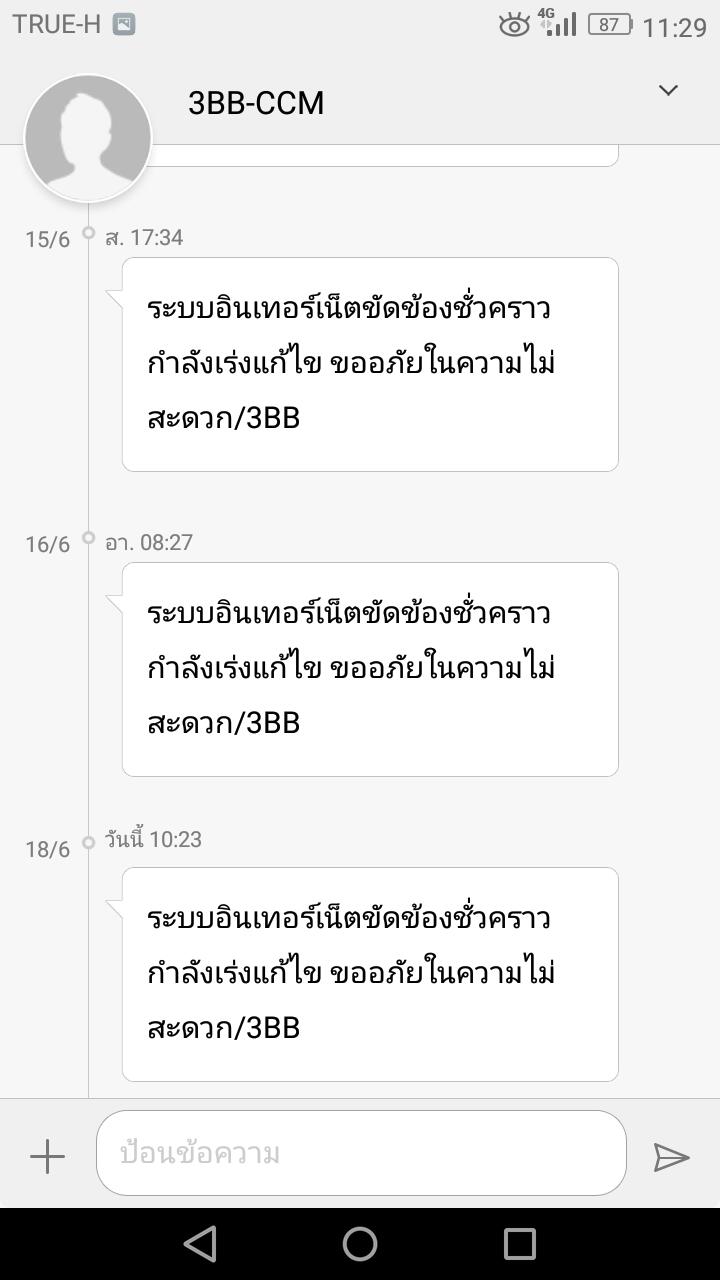Tap the plus attachment icon
720x1280 pixels.
click(x=47, y=1157)
